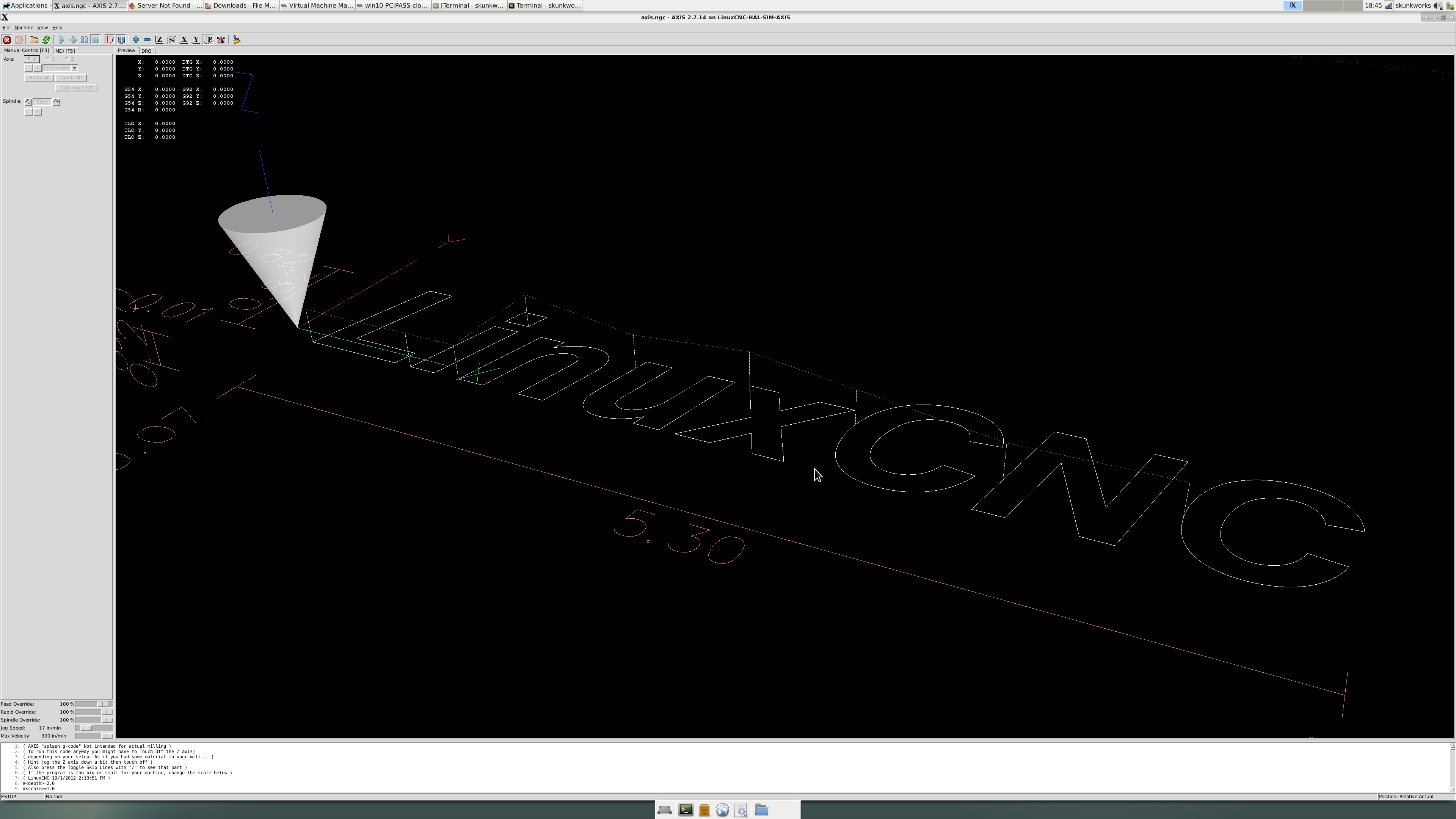Switch to side view X icon
This screenshot has width=1456, height=819.
[x=184, y=39]
